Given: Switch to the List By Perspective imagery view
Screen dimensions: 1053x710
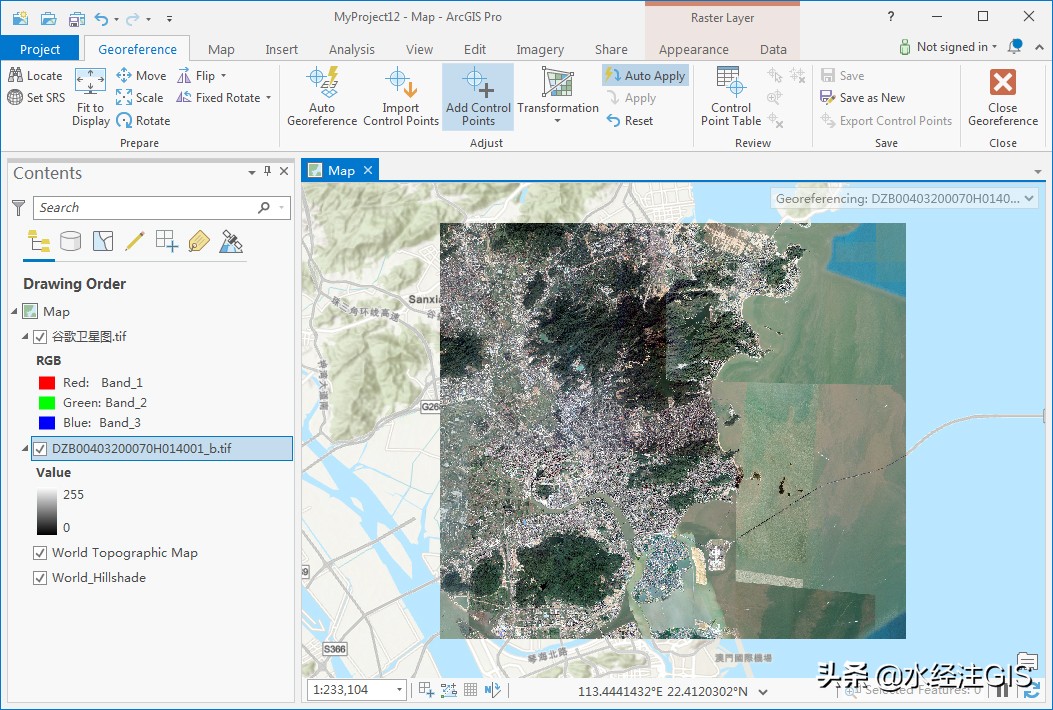Looking at the screenshot, I should [x=231, y=241].
